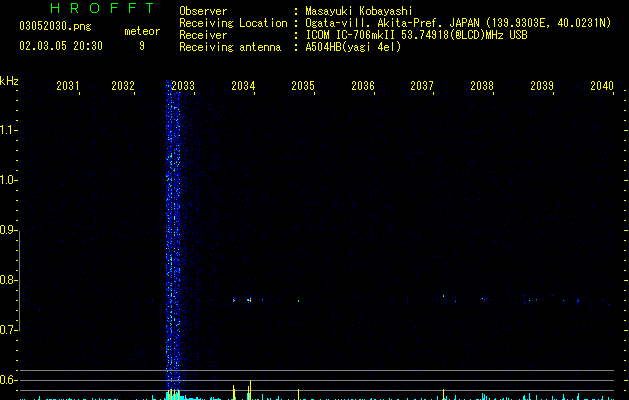
Task: Click the green echo dot at 2035
Action: coord(298,301)
